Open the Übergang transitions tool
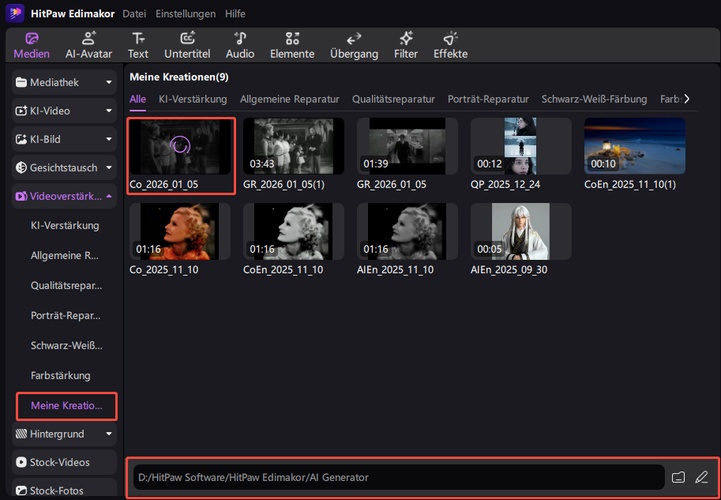This screenshot has width=721, height=500. point(354,46)
